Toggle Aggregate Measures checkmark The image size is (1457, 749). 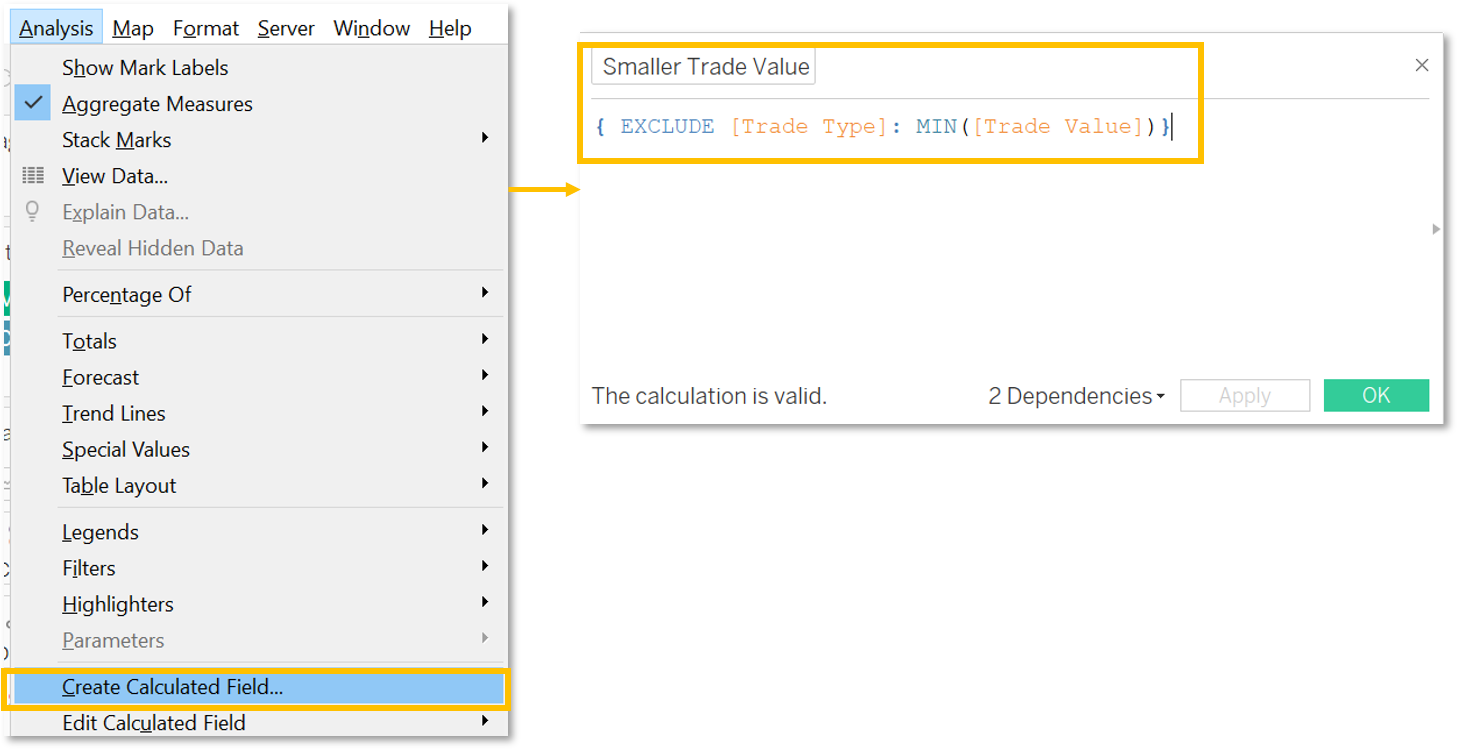(33, 104)
